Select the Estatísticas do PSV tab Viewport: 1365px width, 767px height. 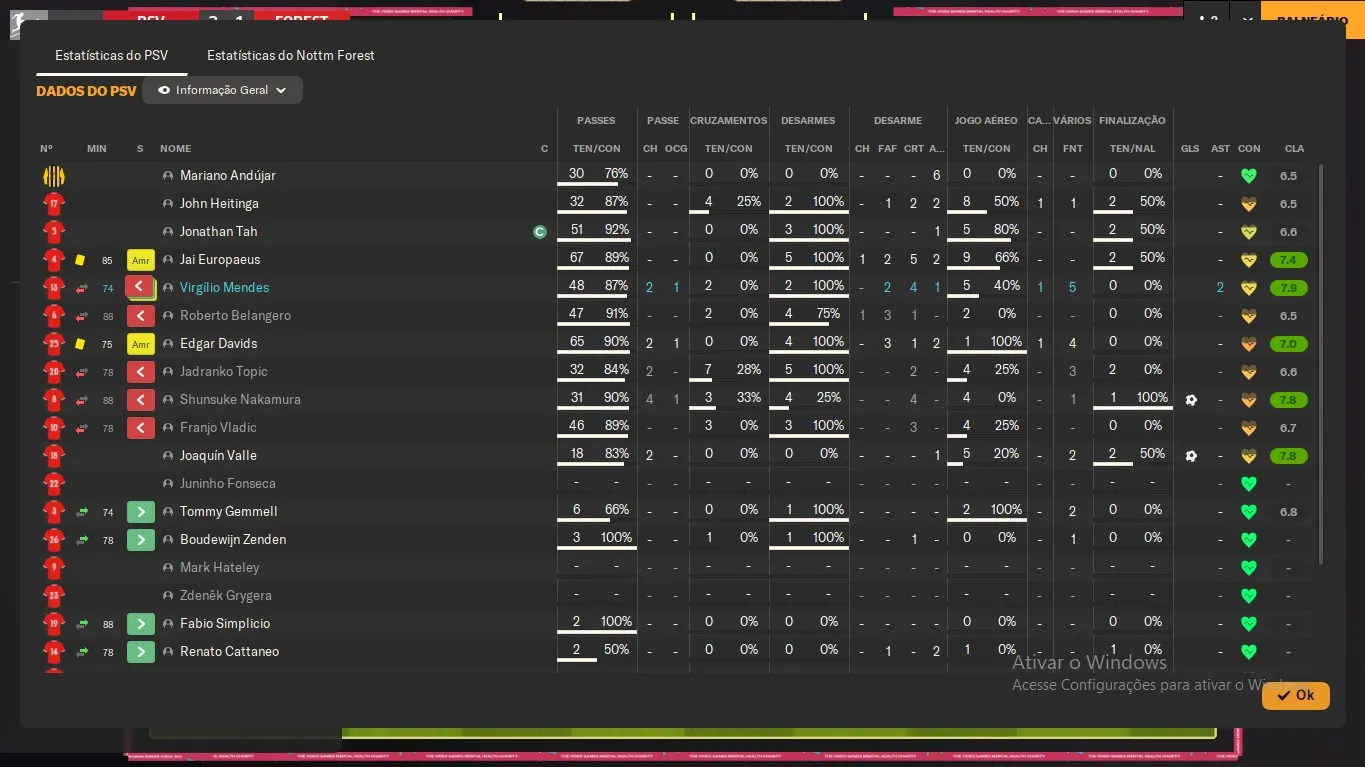pyautogui.click(x=111, y=55)
